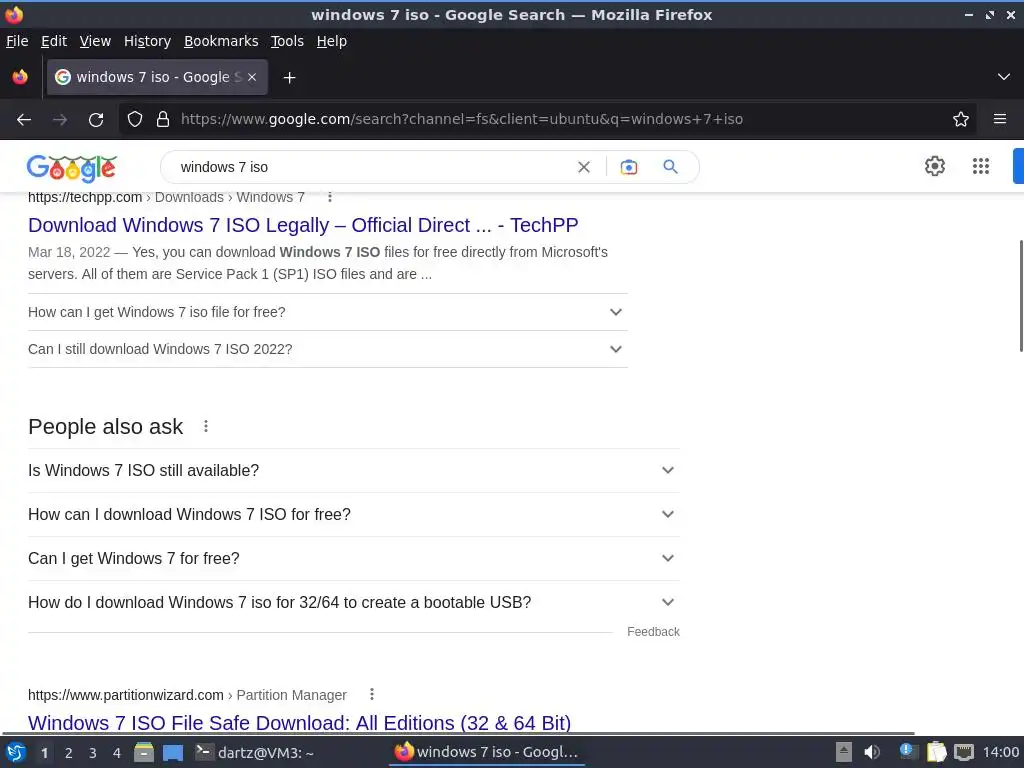Go back using the back arrow
Screen dimensions: 1024x768
pos(24,120)
